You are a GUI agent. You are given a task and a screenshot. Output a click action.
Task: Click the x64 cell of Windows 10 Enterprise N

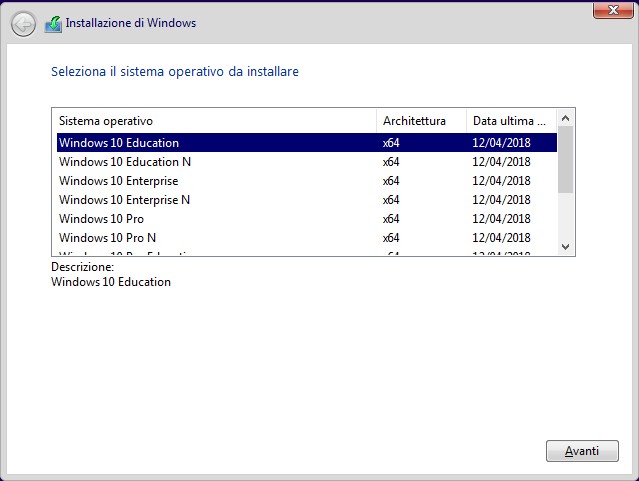[x=391, y=200]
